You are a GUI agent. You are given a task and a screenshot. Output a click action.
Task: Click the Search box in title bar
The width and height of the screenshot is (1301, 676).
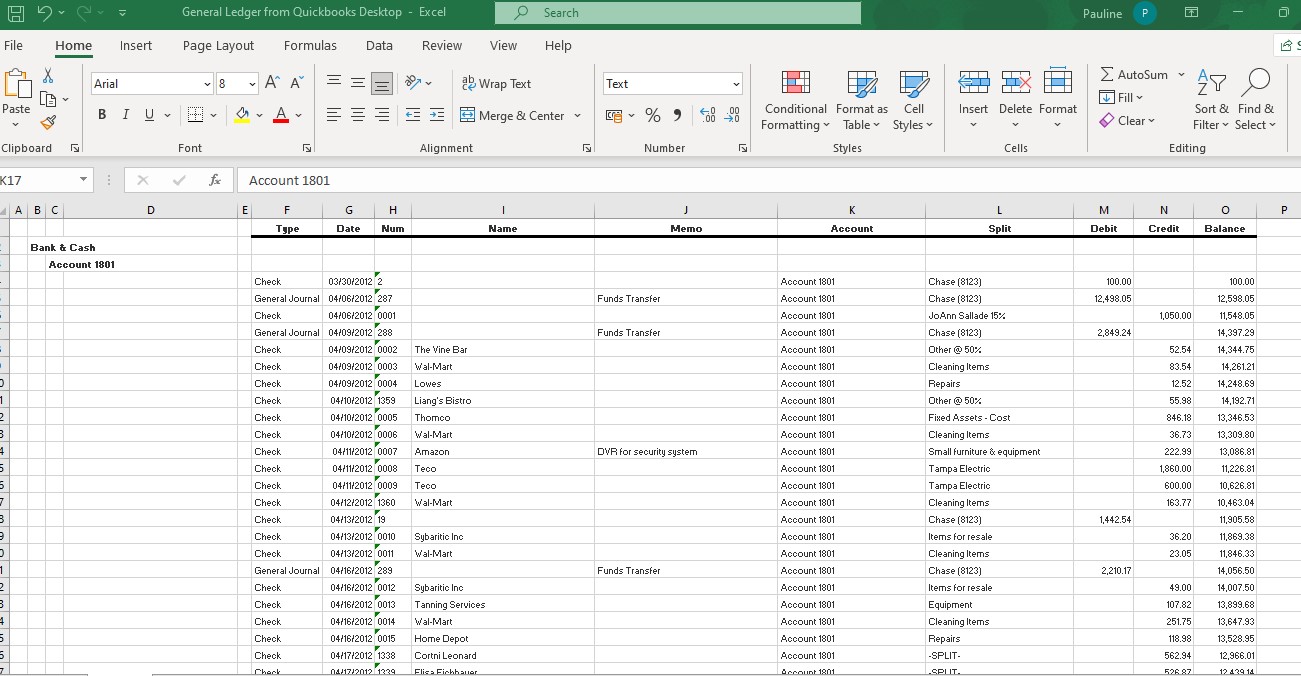(677, 13)
